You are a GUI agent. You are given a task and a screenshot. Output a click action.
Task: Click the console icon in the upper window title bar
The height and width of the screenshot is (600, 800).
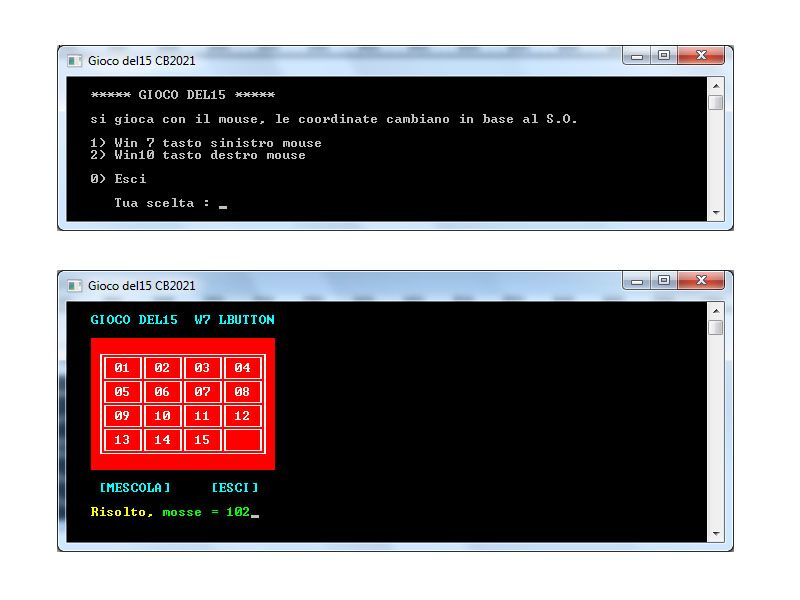[x=74, y=61]
